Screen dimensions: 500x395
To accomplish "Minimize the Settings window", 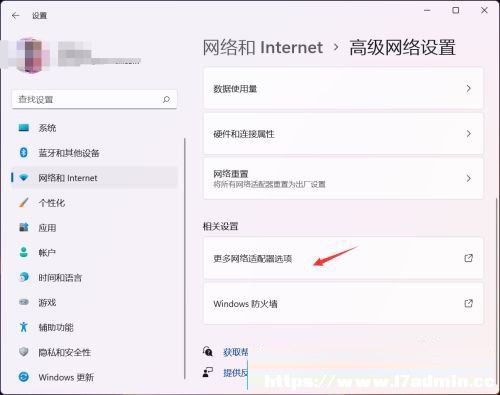I will click(427, 11).
